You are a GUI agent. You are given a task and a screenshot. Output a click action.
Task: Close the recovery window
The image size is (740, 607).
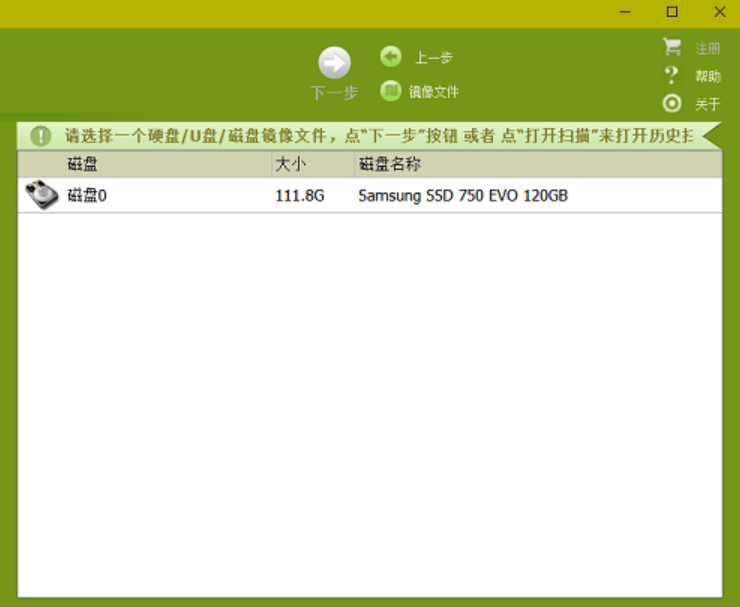click(x=720, y=12)
